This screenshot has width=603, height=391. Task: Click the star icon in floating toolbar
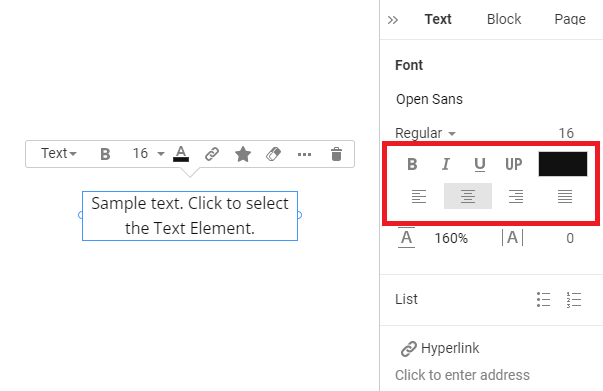(x=243, y=154)
